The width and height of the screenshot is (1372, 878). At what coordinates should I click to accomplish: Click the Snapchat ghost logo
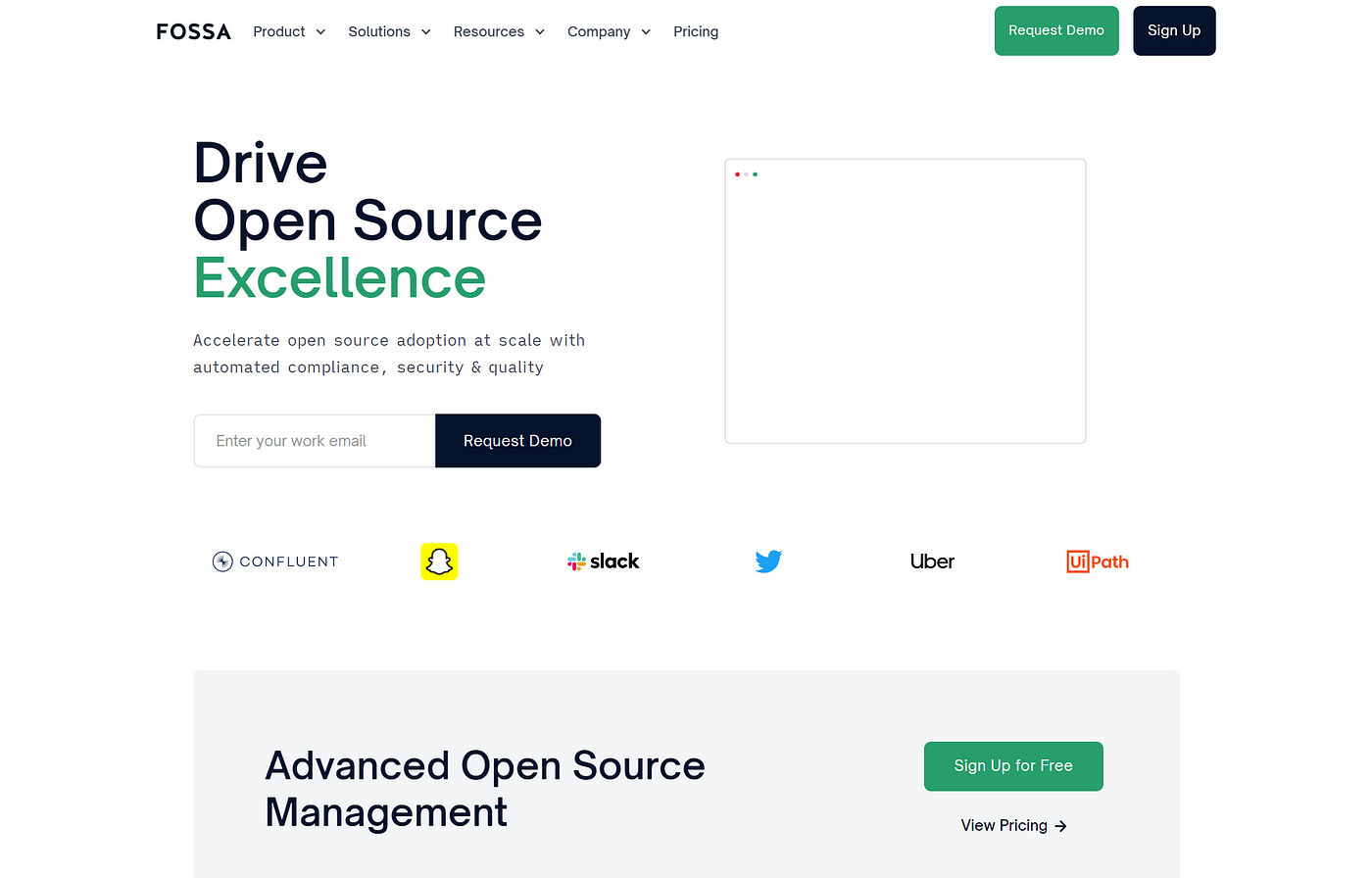click(439, 561)
